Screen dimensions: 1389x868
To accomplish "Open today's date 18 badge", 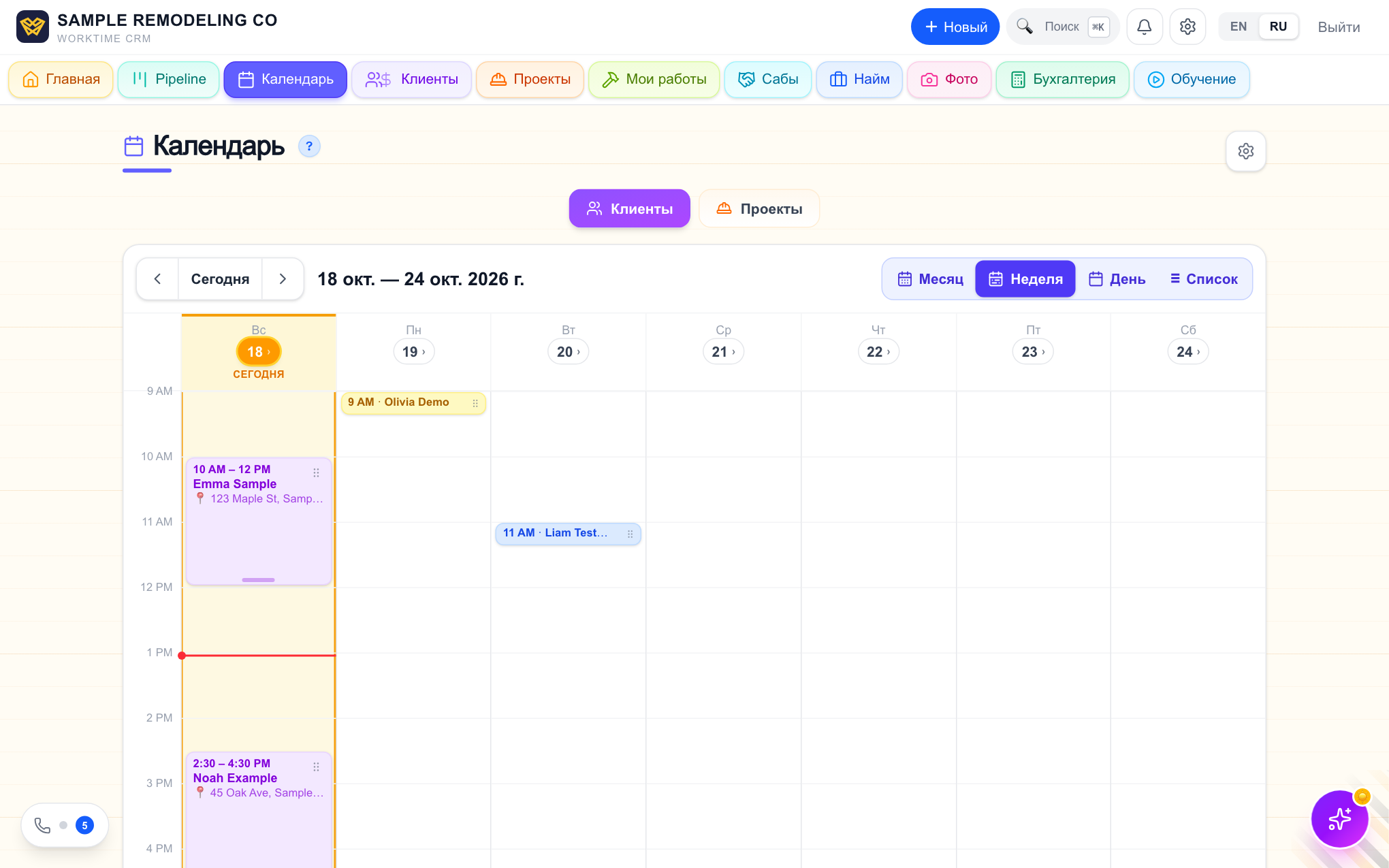I will pos(259,352).
